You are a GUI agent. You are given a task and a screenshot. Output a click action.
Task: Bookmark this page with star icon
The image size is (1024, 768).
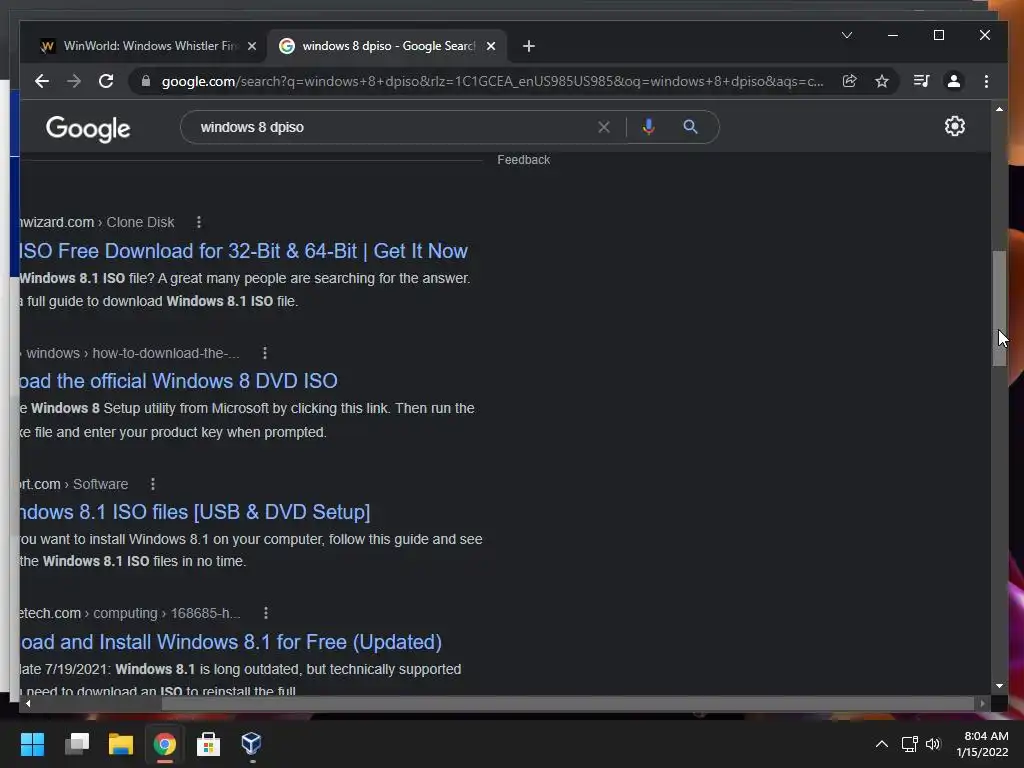tap(882, 81)
